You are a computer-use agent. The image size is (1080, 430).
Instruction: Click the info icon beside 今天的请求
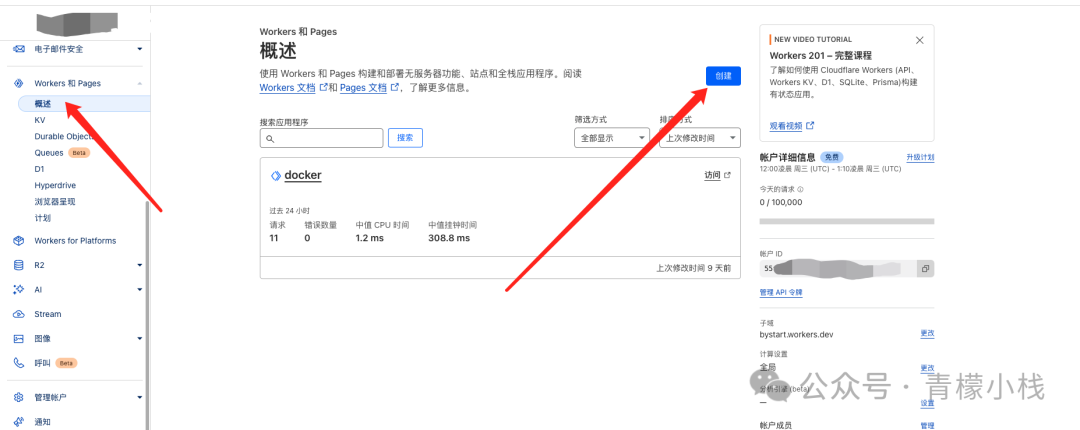(x=800, y=188)
